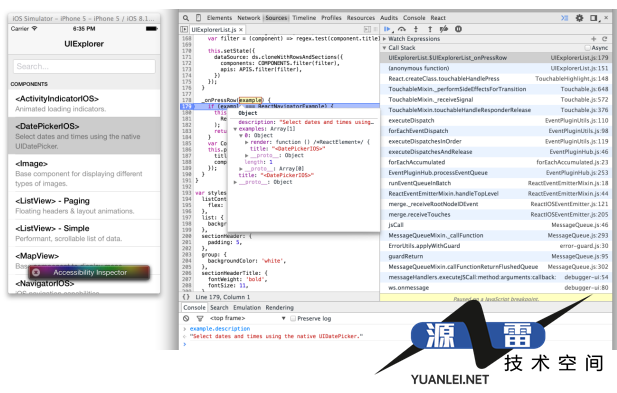
Task: Click line number 179 breakpoint in gutter
Action: coord(187,107)
